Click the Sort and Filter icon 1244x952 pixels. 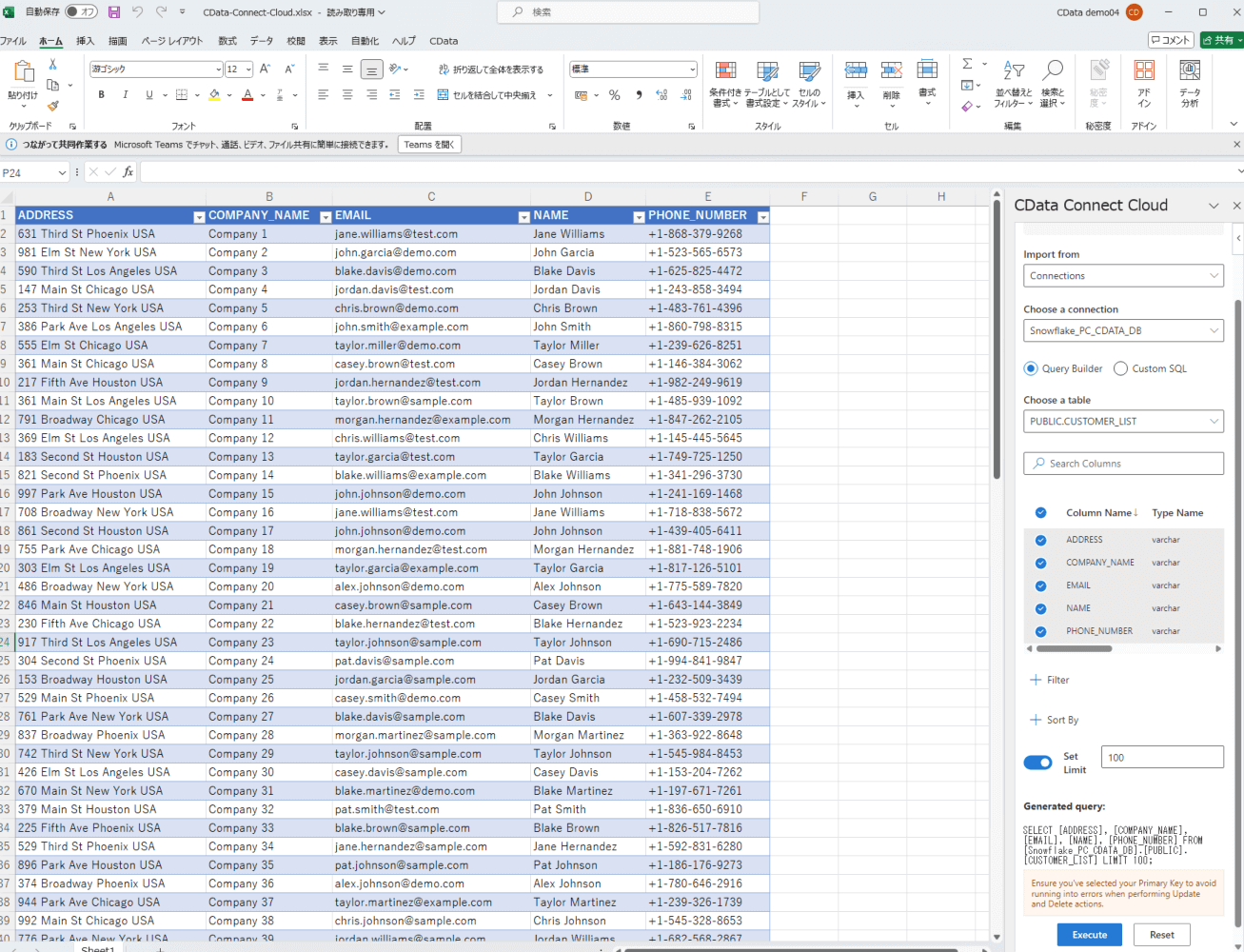[x=1014, y=71]
